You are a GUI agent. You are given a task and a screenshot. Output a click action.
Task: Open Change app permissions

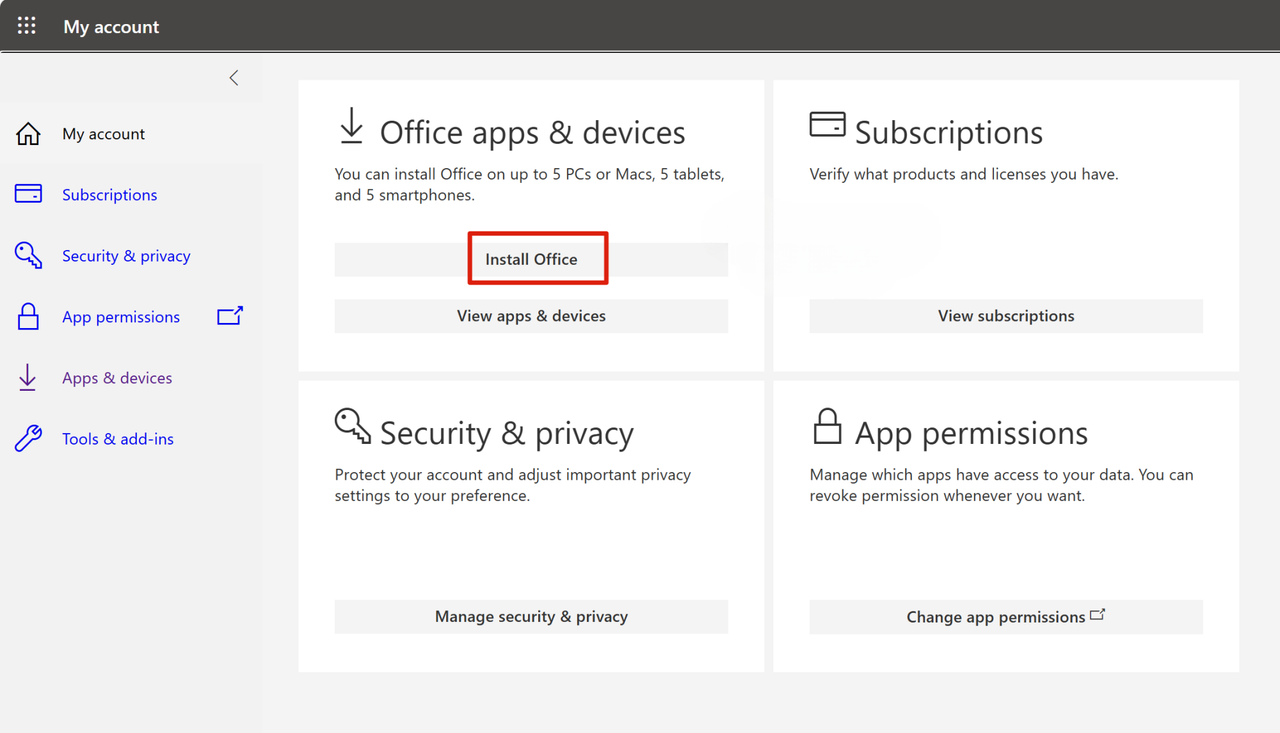pos(1006,616)
